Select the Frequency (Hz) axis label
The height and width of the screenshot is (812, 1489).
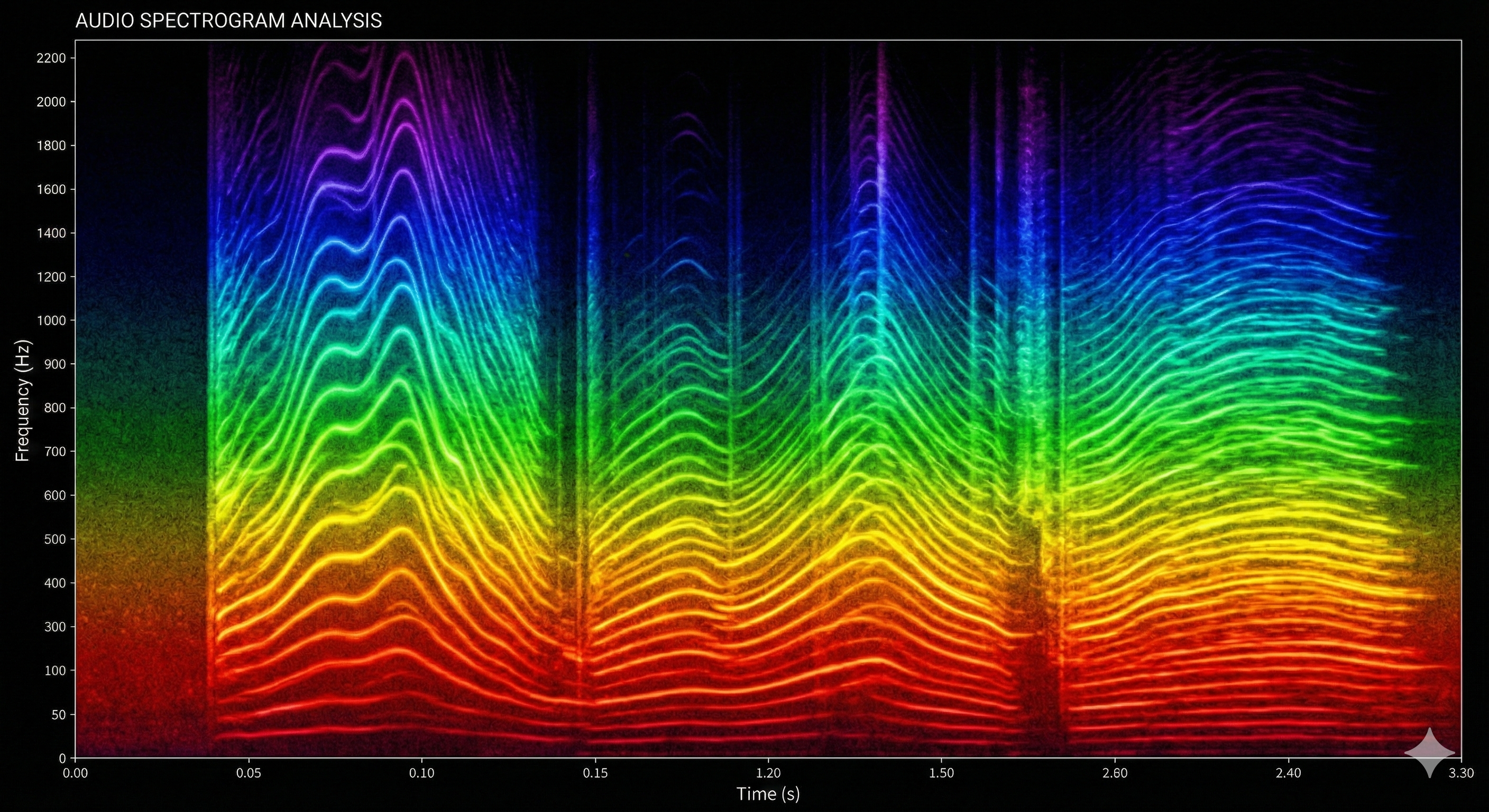[x=23, y=401]
